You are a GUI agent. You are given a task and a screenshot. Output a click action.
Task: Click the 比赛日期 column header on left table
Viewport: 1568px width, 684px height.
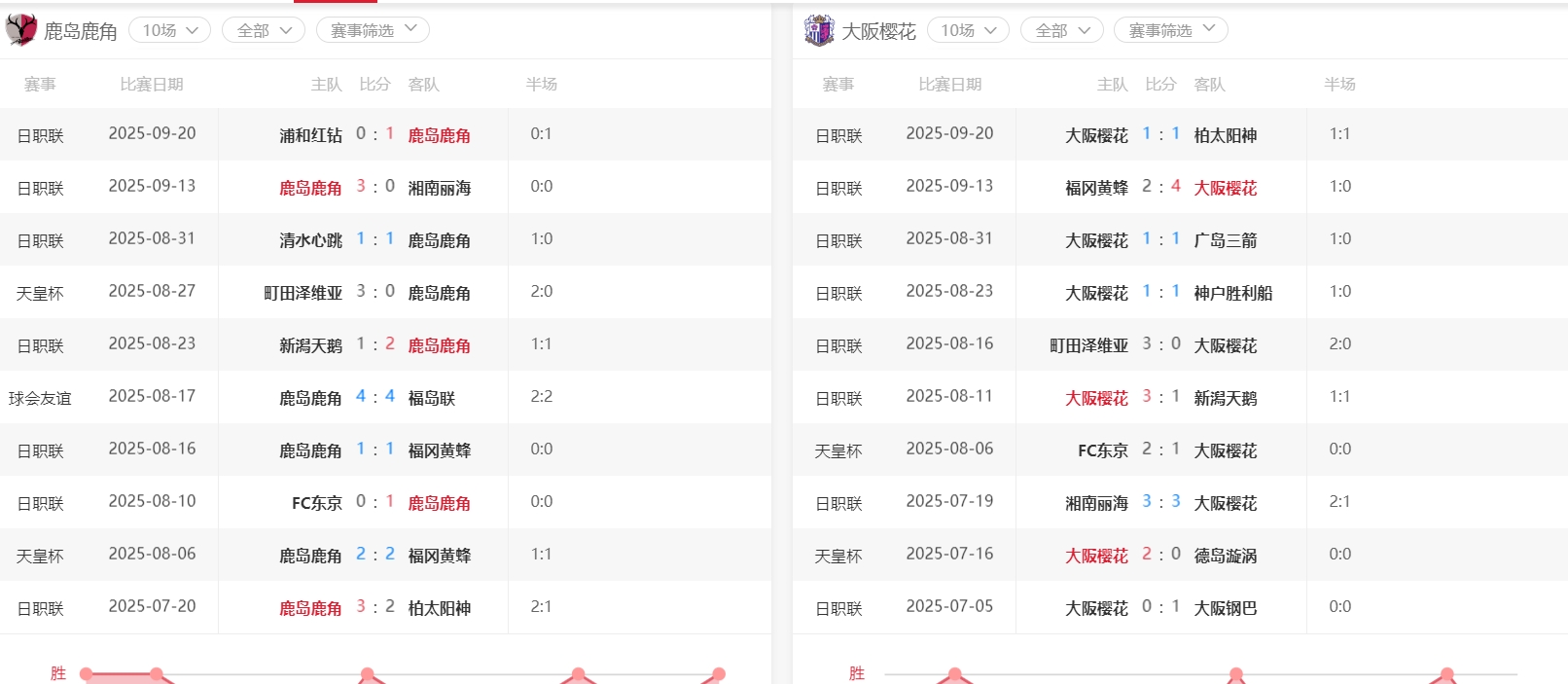pos(151,85)
